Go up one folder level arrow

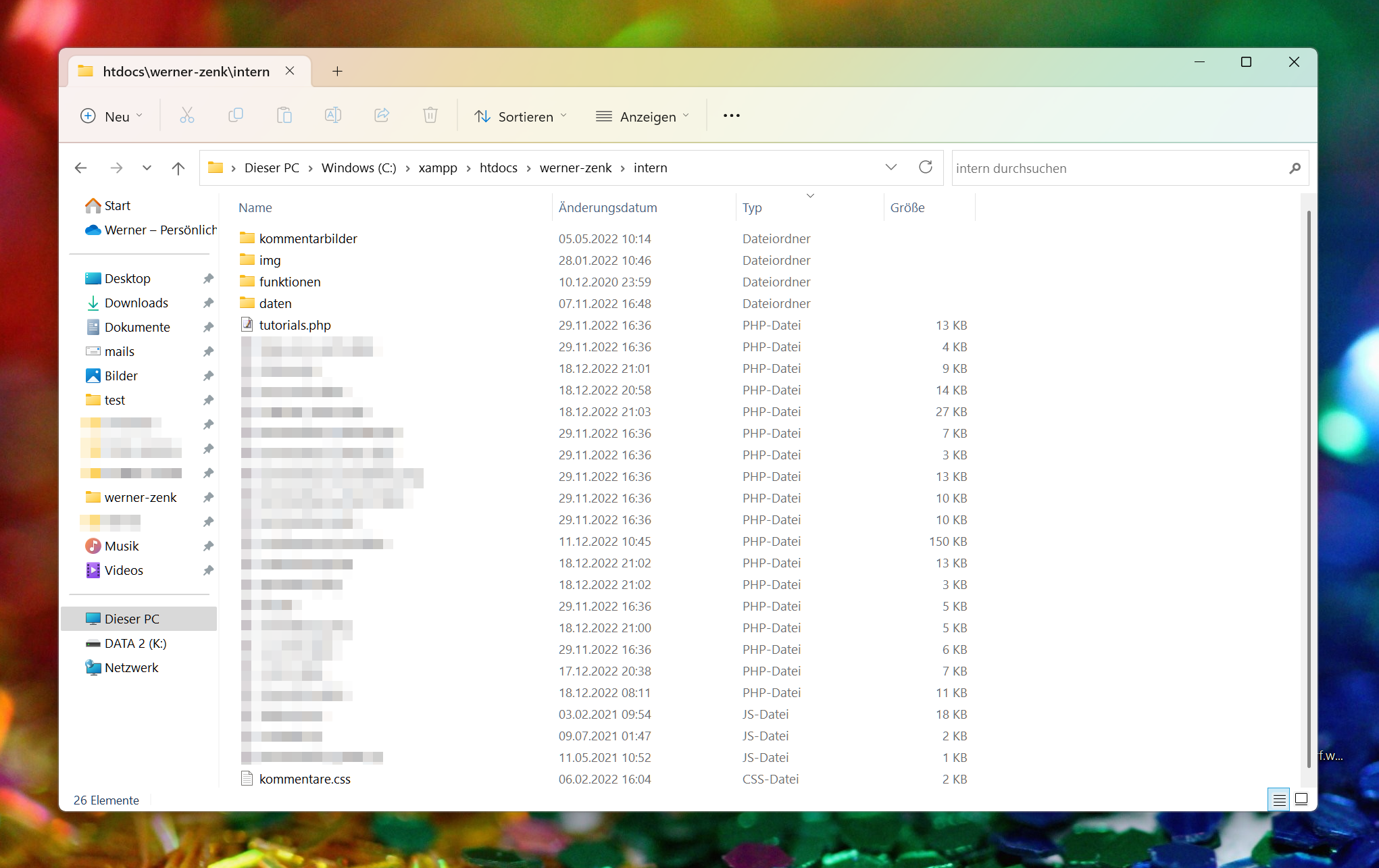pyautogui.click(x=178, y=168)
